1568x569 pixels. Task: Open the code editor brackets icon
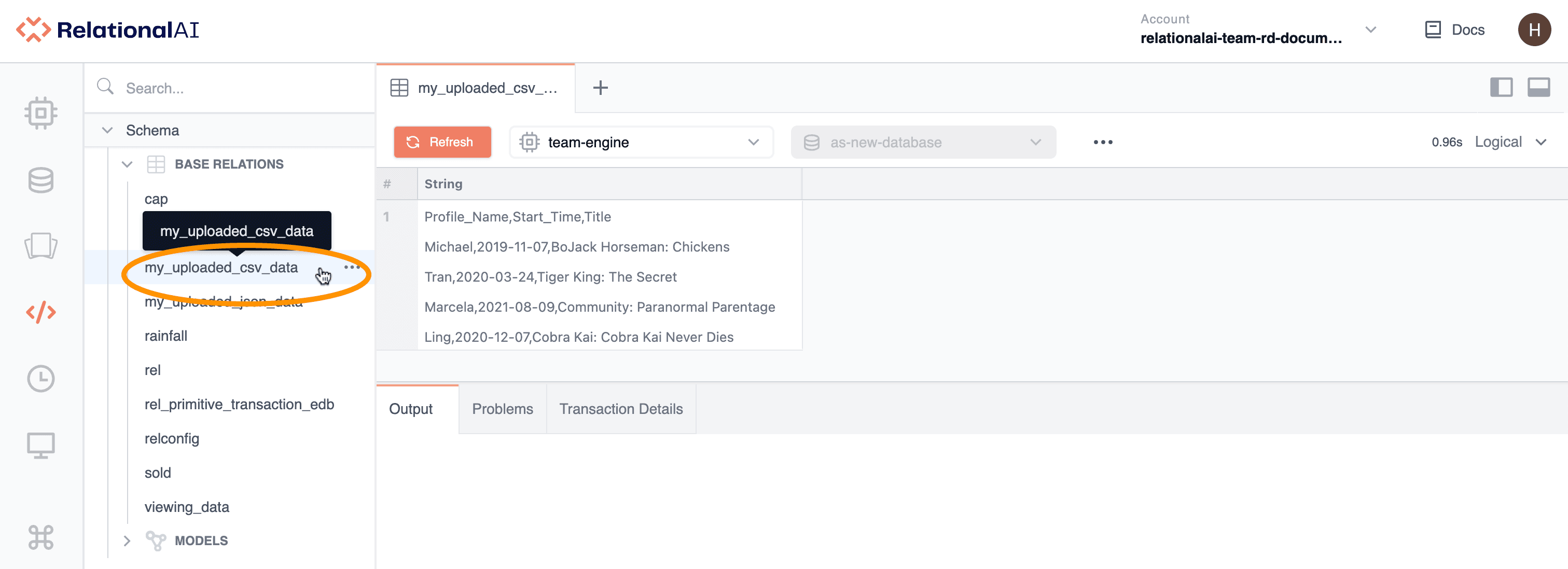(x=41, y=312)
